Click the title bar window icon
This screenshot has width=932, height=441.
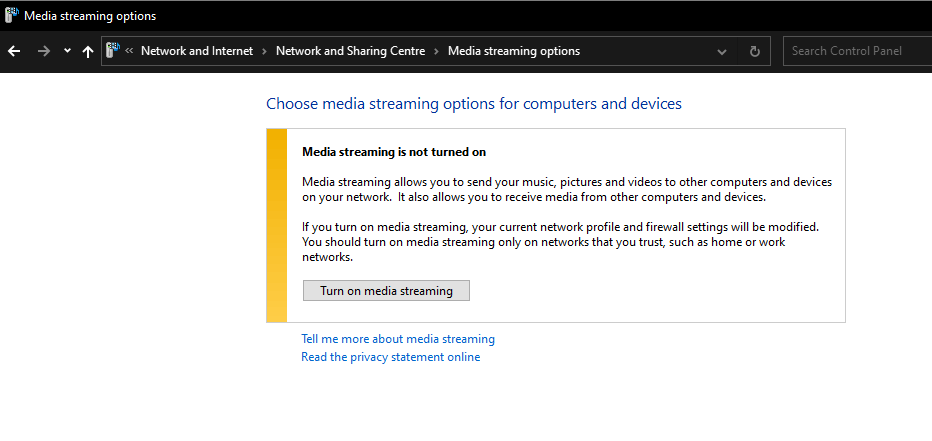pyautogui.click(x=11, y=15)
